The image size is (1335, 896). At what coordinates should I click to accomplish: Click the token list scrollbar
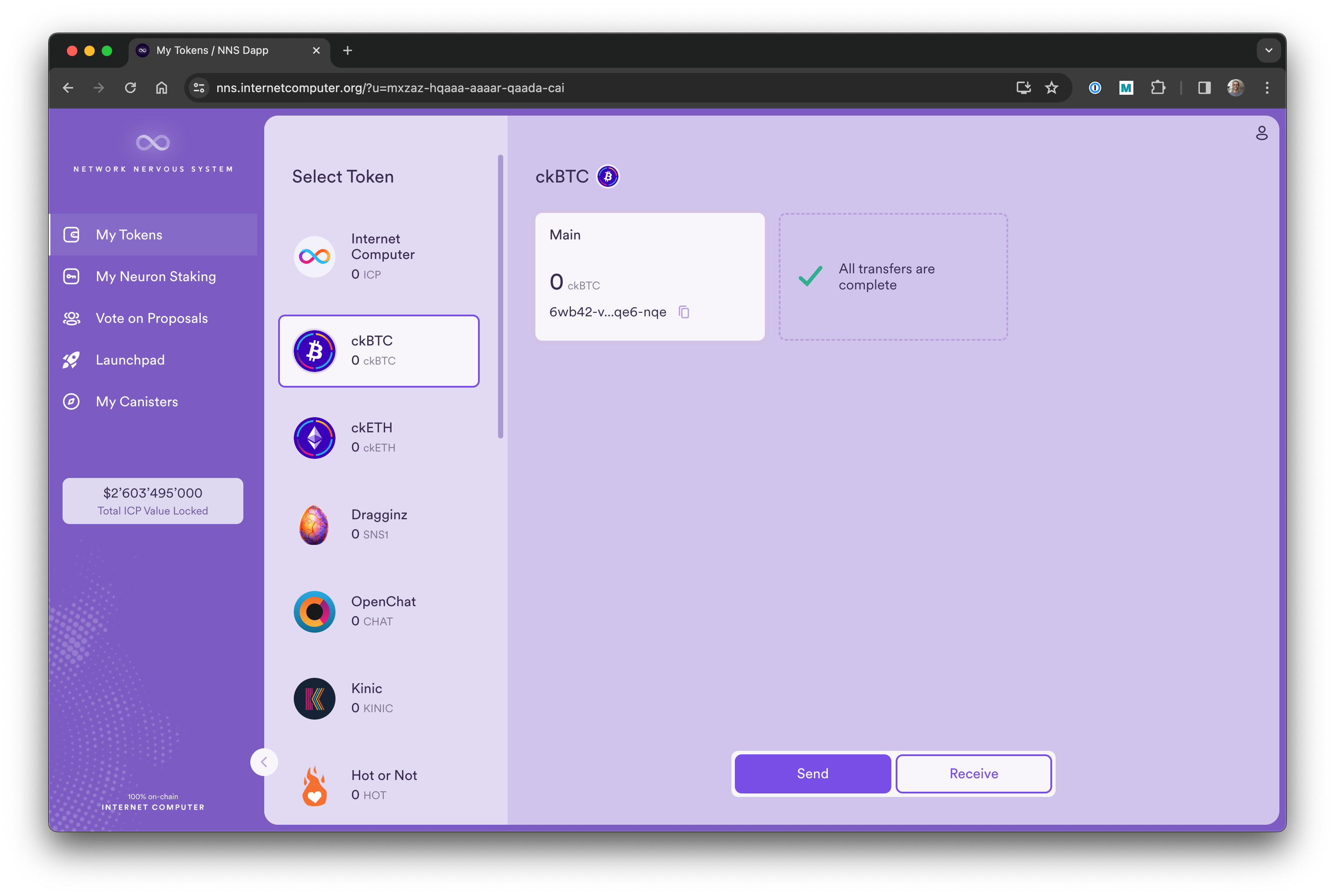[x=501, y=297]
